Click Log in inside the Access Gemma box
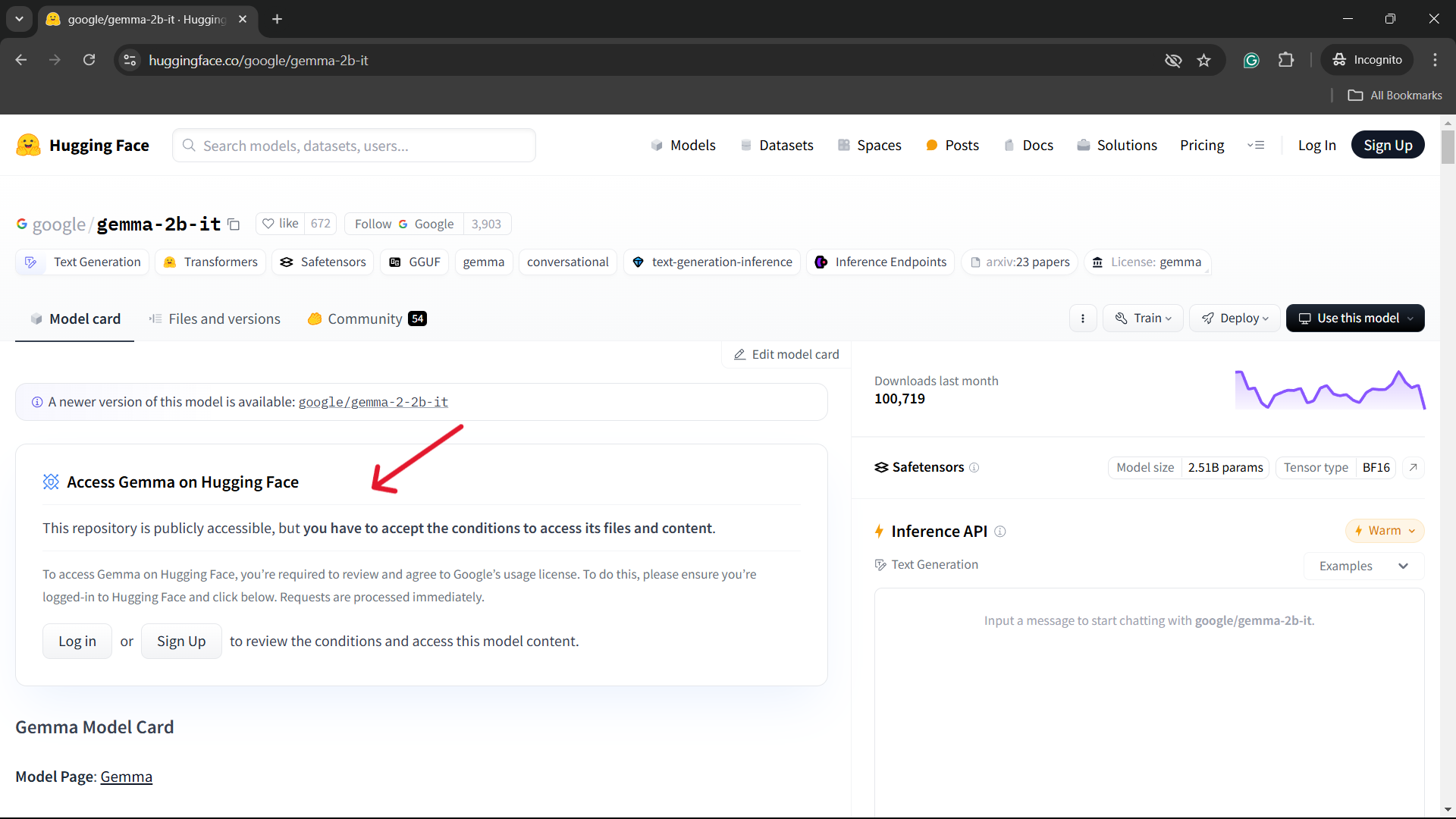This screenshot has height=819, width=1456. click(x=77, y=642)
